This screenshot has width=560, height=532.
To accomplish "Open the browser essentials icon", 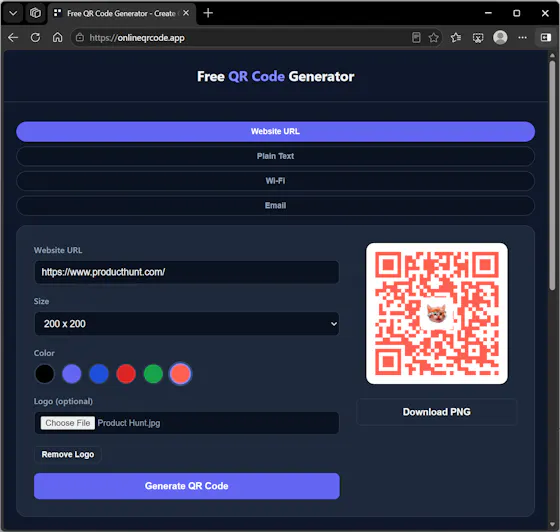I will coord(478,37).
